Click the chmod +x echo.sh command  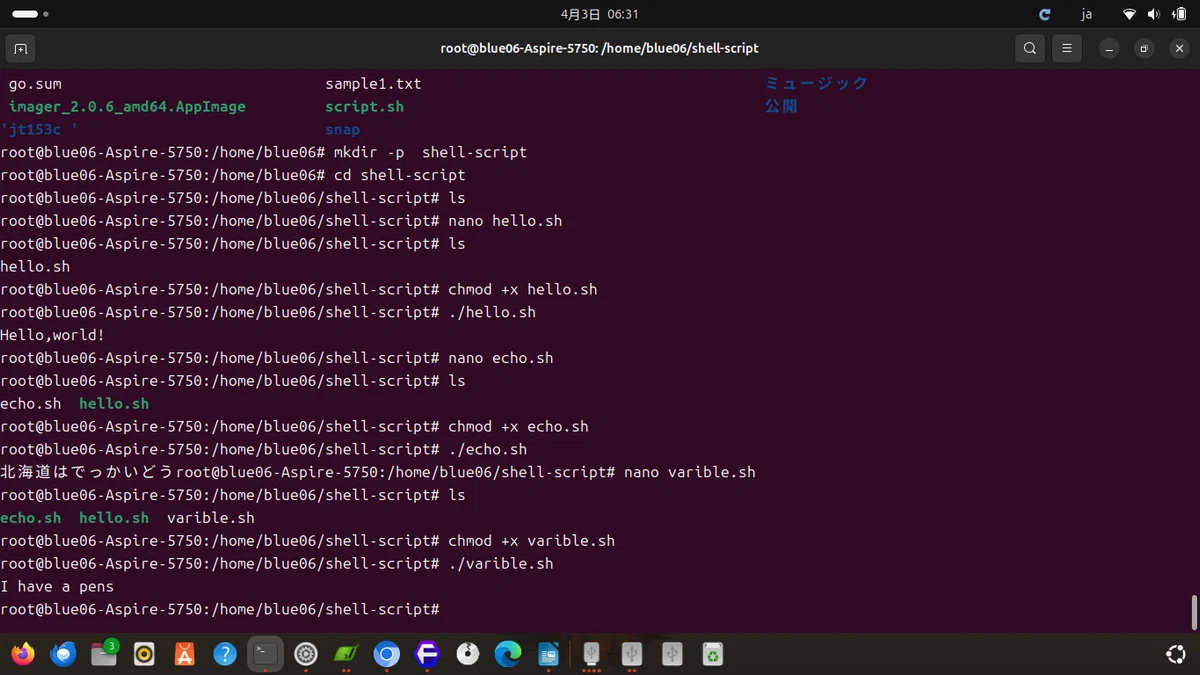click(x=518, y=427)
